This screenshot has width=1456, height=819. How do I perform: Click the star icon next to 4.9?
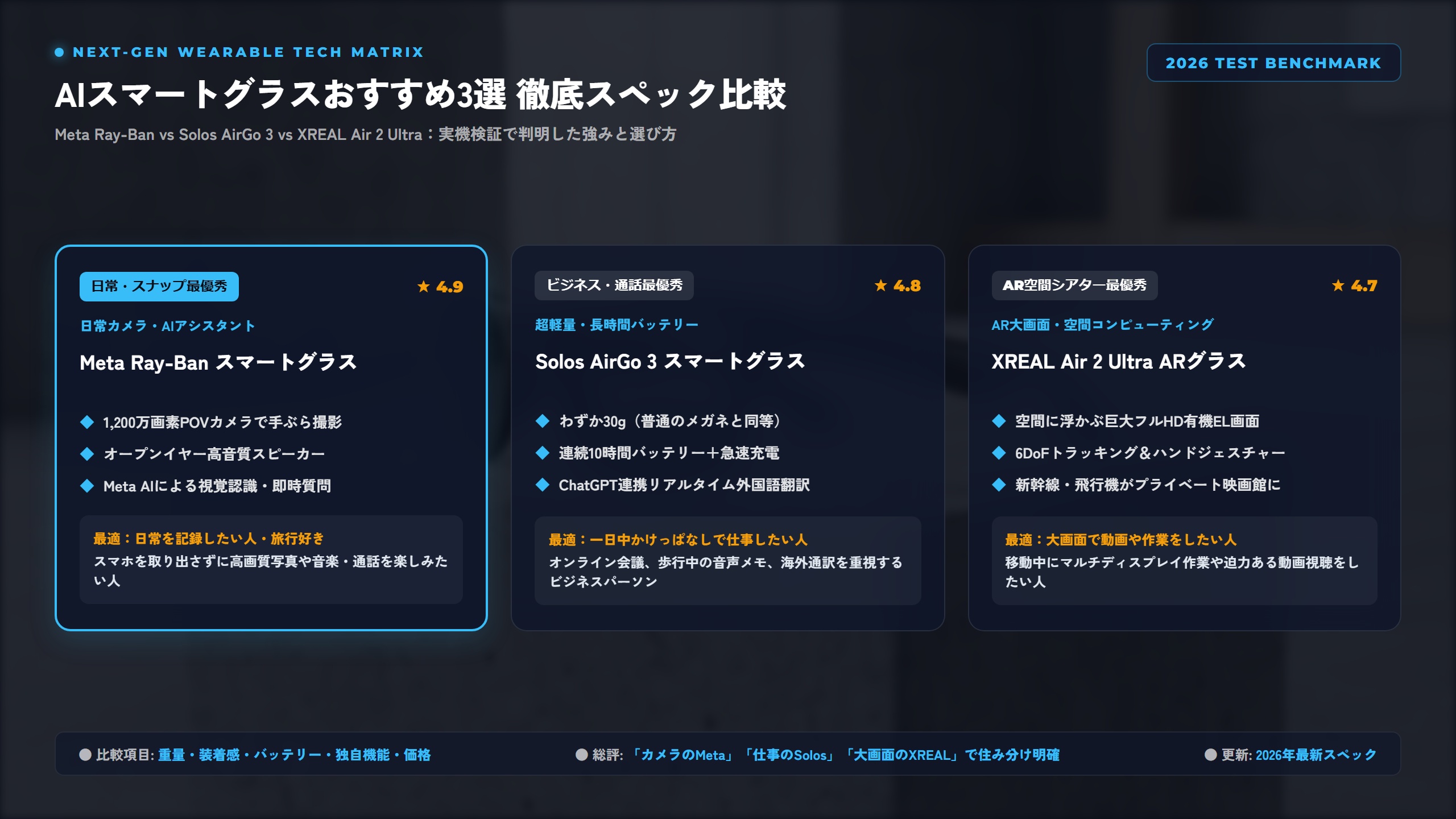tap(423, 287)
